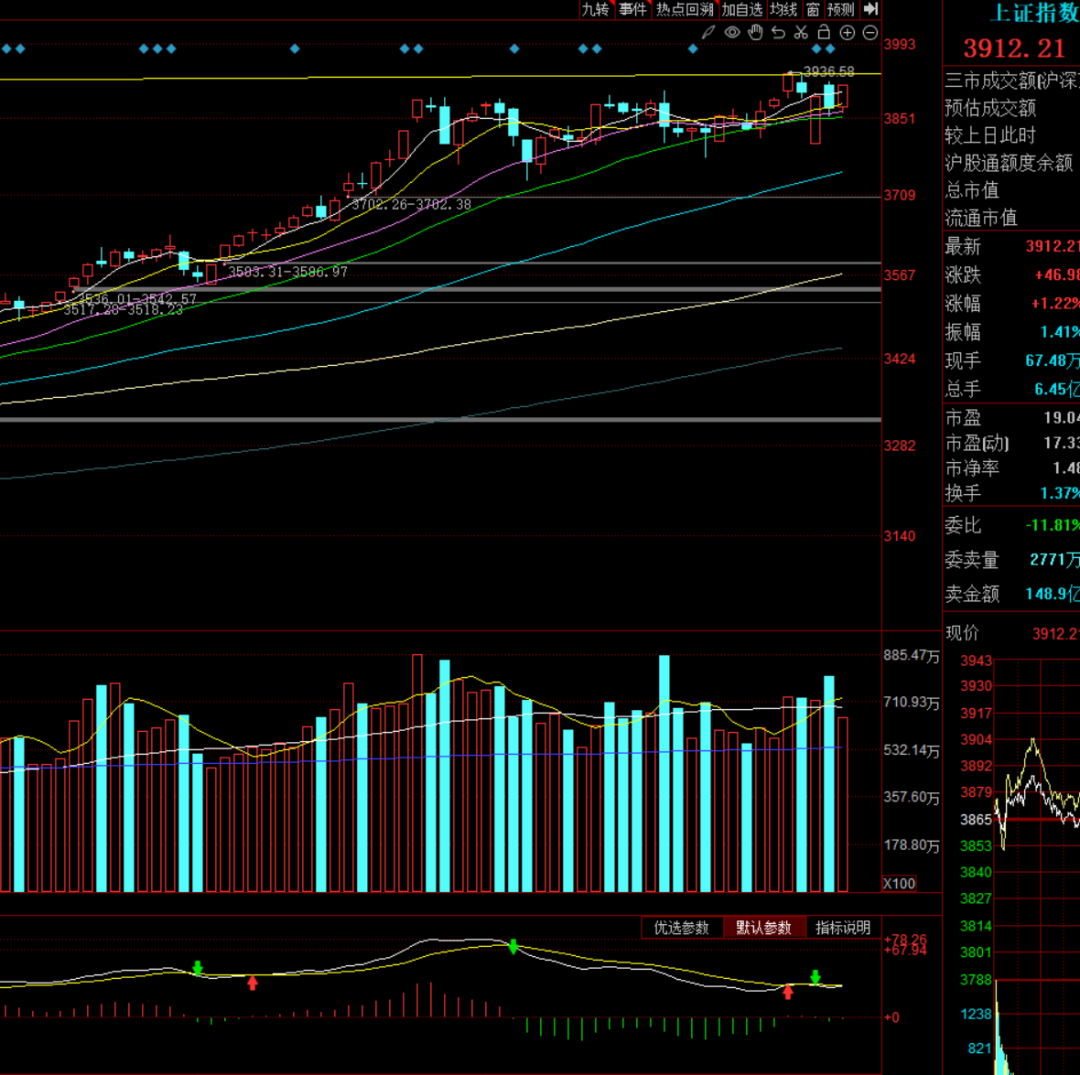Open the 九转 indicator tab

(x=595, y=9)
